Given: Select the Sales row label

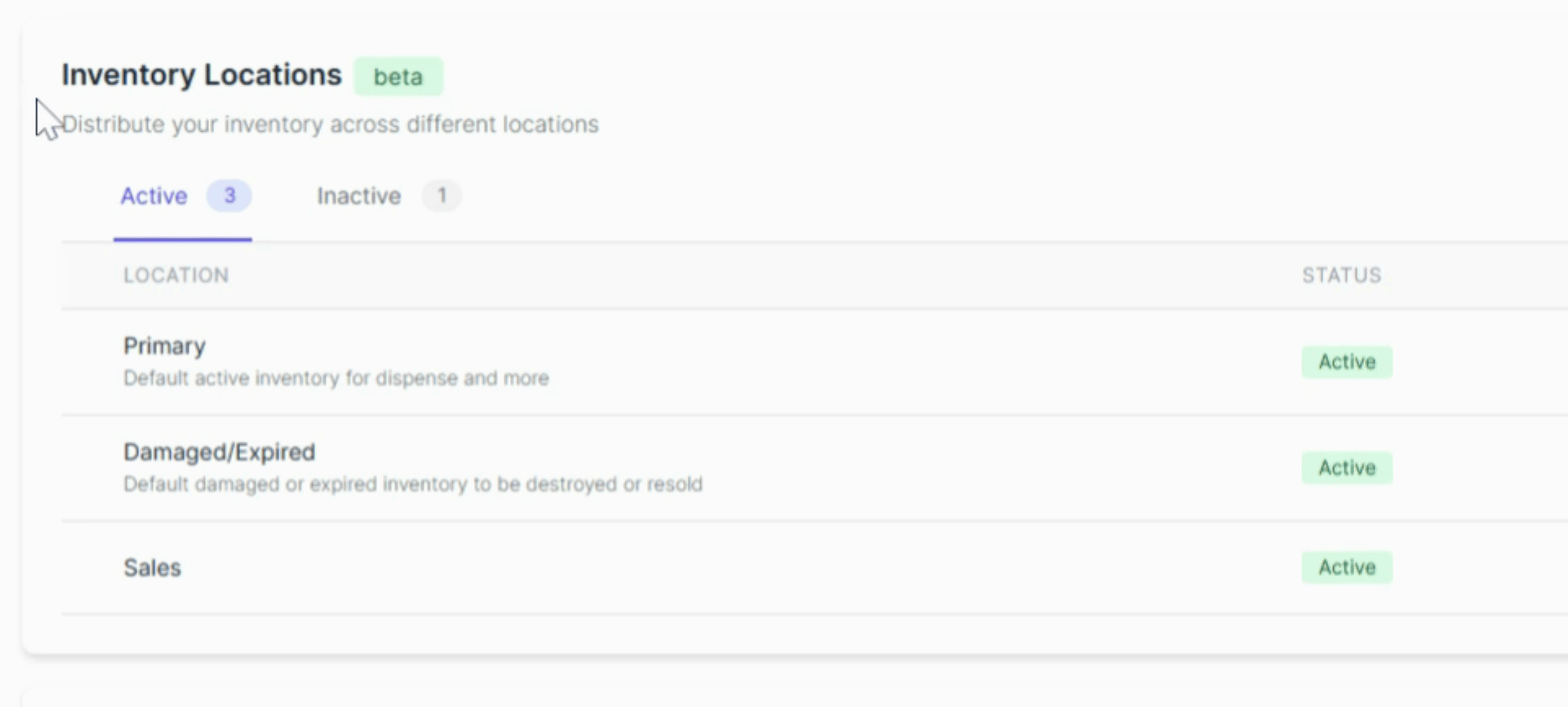Looking at the screenshot, I should (152, 568).
